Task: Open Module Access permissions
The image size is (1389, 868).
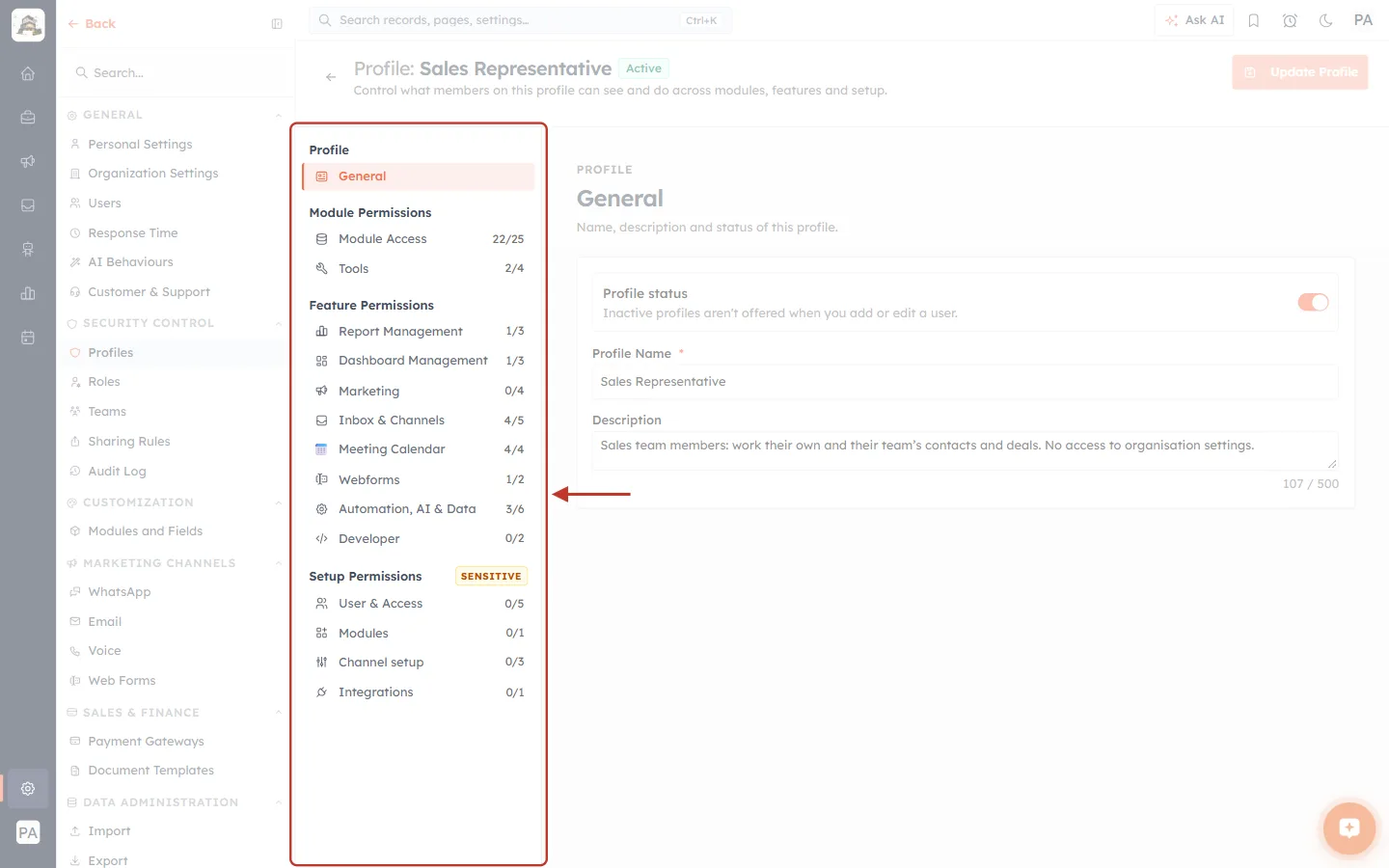Action: click(x=419, y=239)
